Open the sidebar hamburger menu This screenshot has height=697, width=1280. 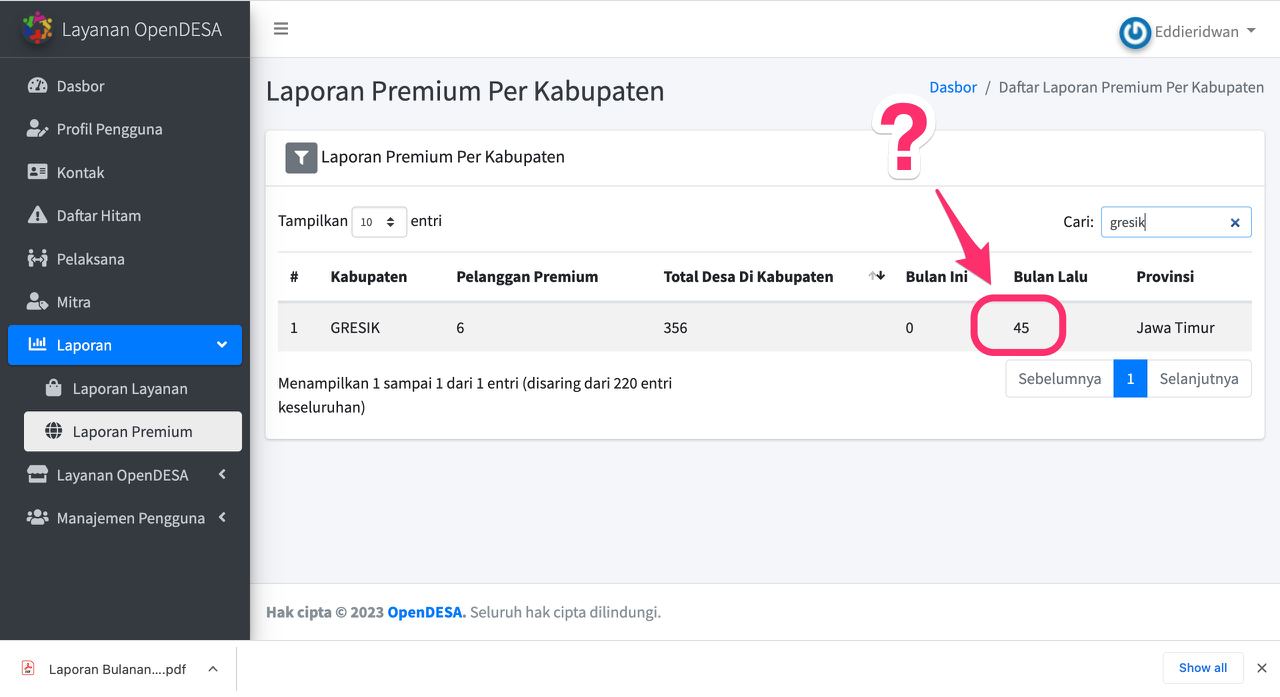point(281,29)
